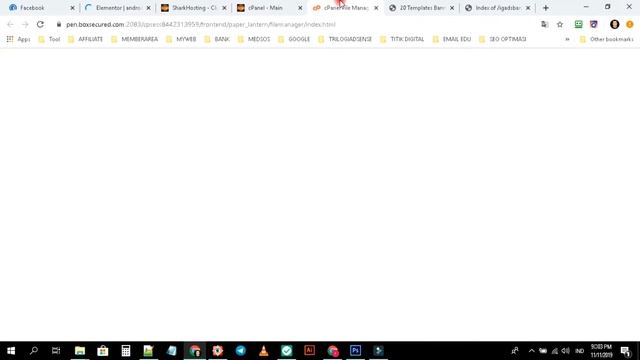This screenshot has width=640, height=360.
Task: Close the cPanel - Main tab
Action: [300, 8]
